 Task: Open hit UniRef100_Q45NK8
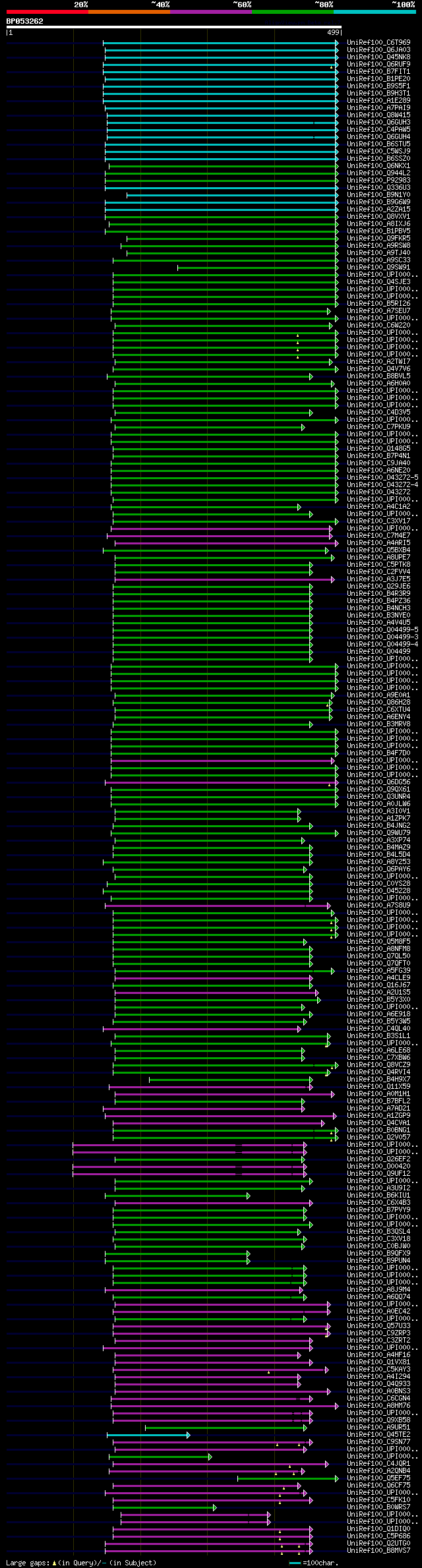(x=378, y=57)
